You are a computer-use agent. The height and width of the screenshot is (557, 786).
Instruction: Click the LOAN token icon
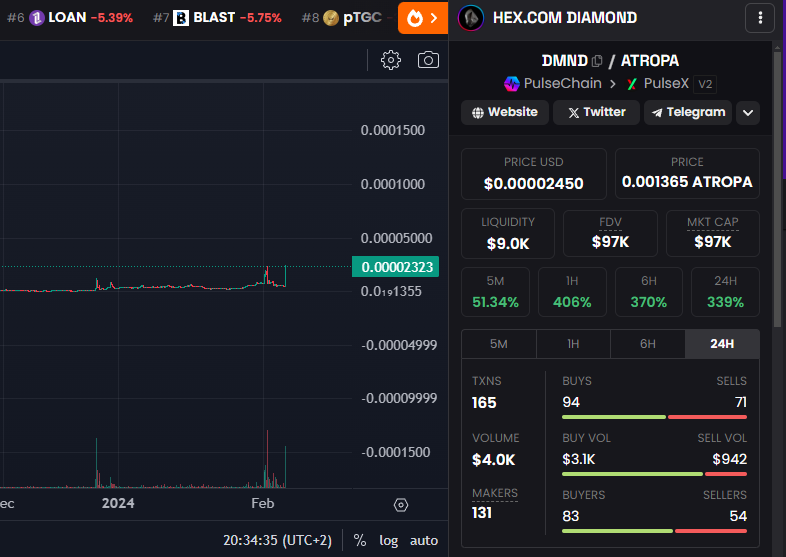coord(37,18)
